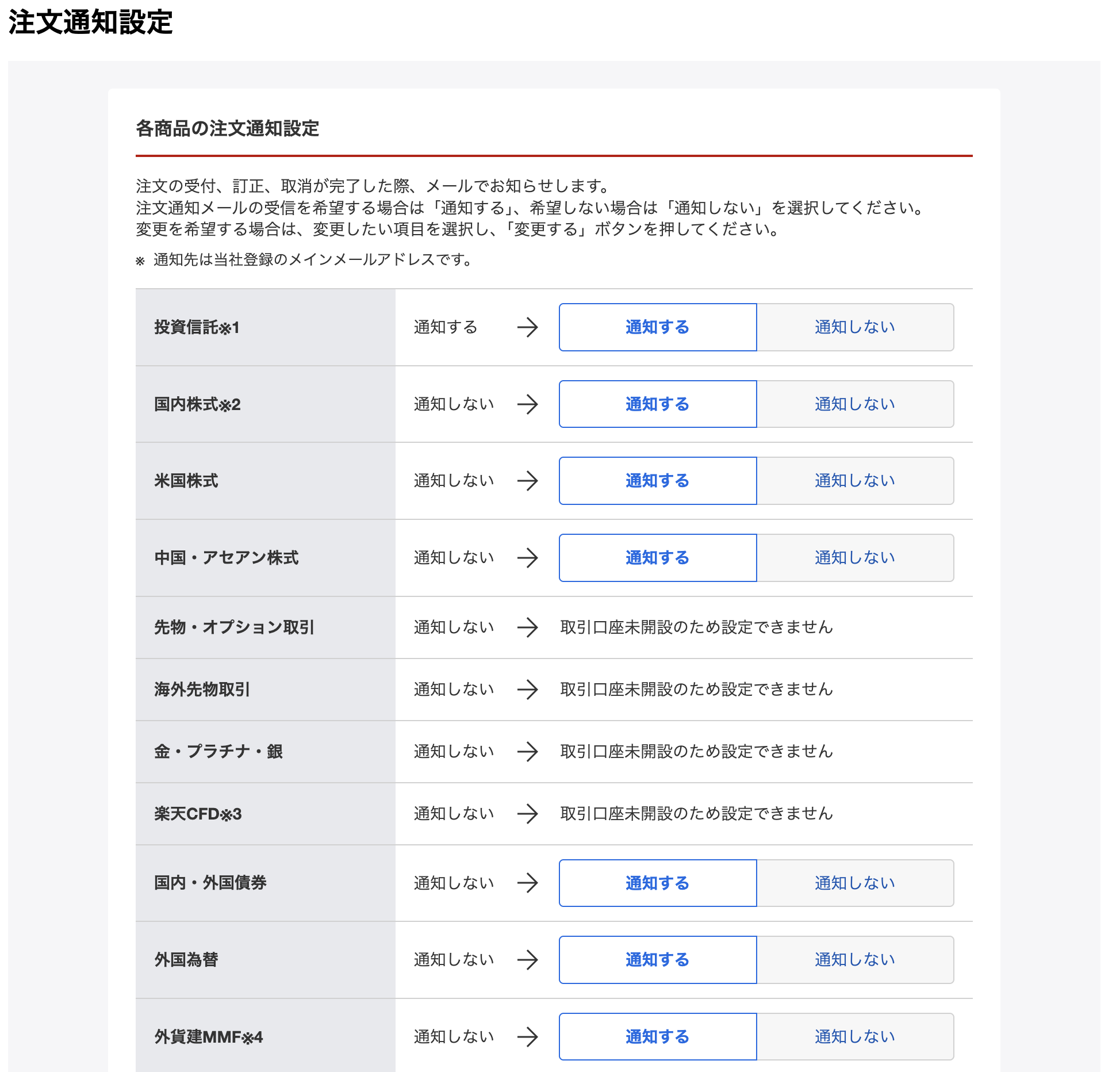This screenshot has height=1072, width=1120.
Task: Click the 国内・外国債券 row label
Action: [210, 883]
